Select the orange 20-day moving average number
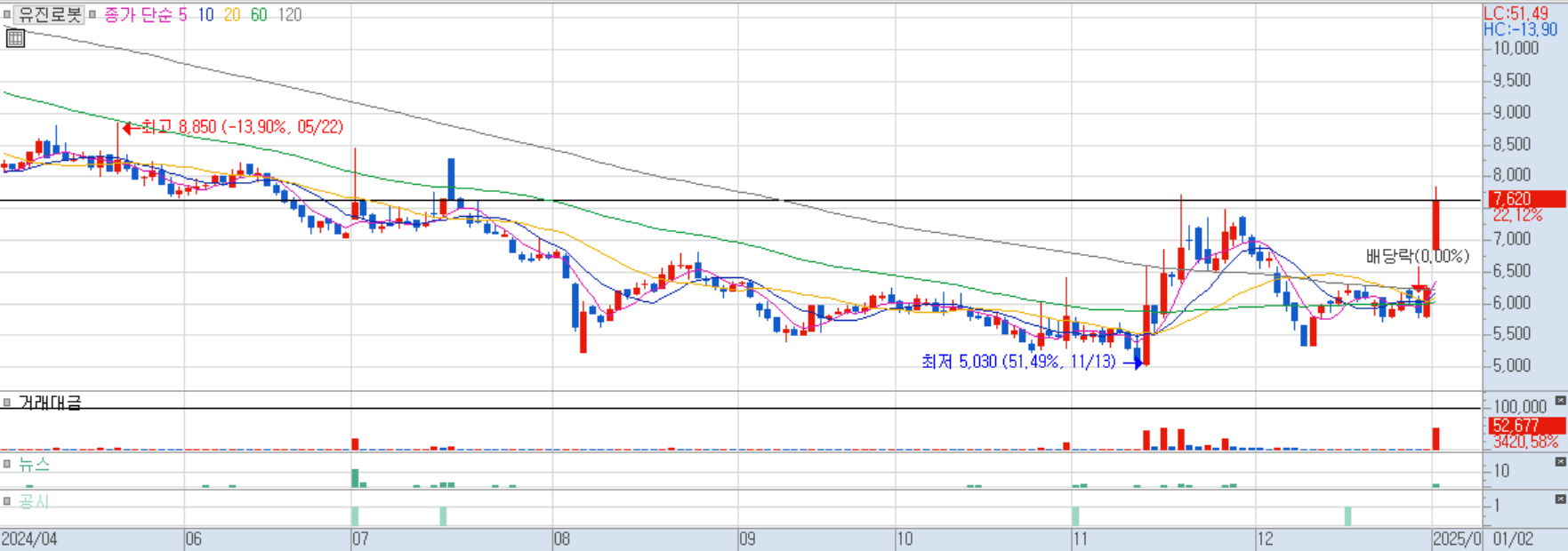1568x551 pixels. pos(232,15)
